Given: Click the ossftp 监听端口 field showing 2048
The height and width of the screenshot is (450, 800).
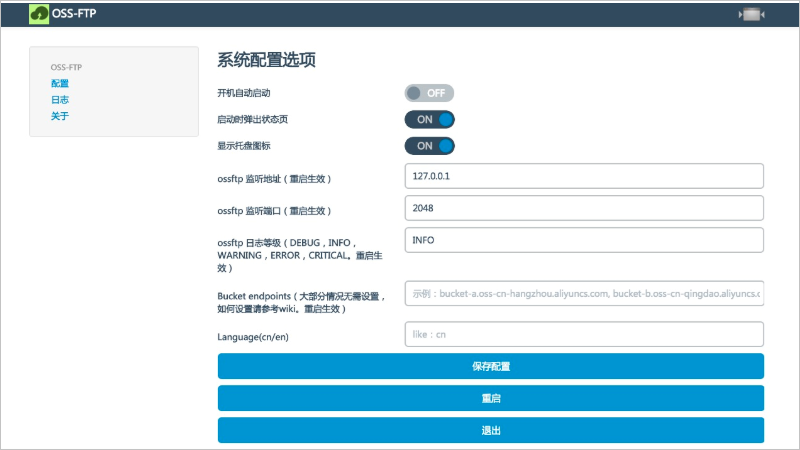Looking at the screenshot, I should point(584,208).
